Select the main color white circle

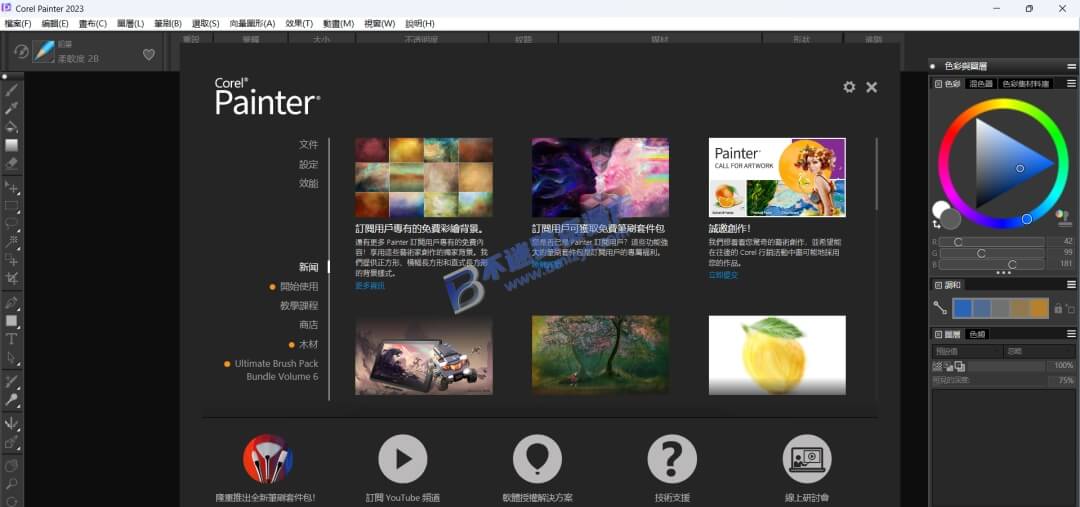point(938,208)
